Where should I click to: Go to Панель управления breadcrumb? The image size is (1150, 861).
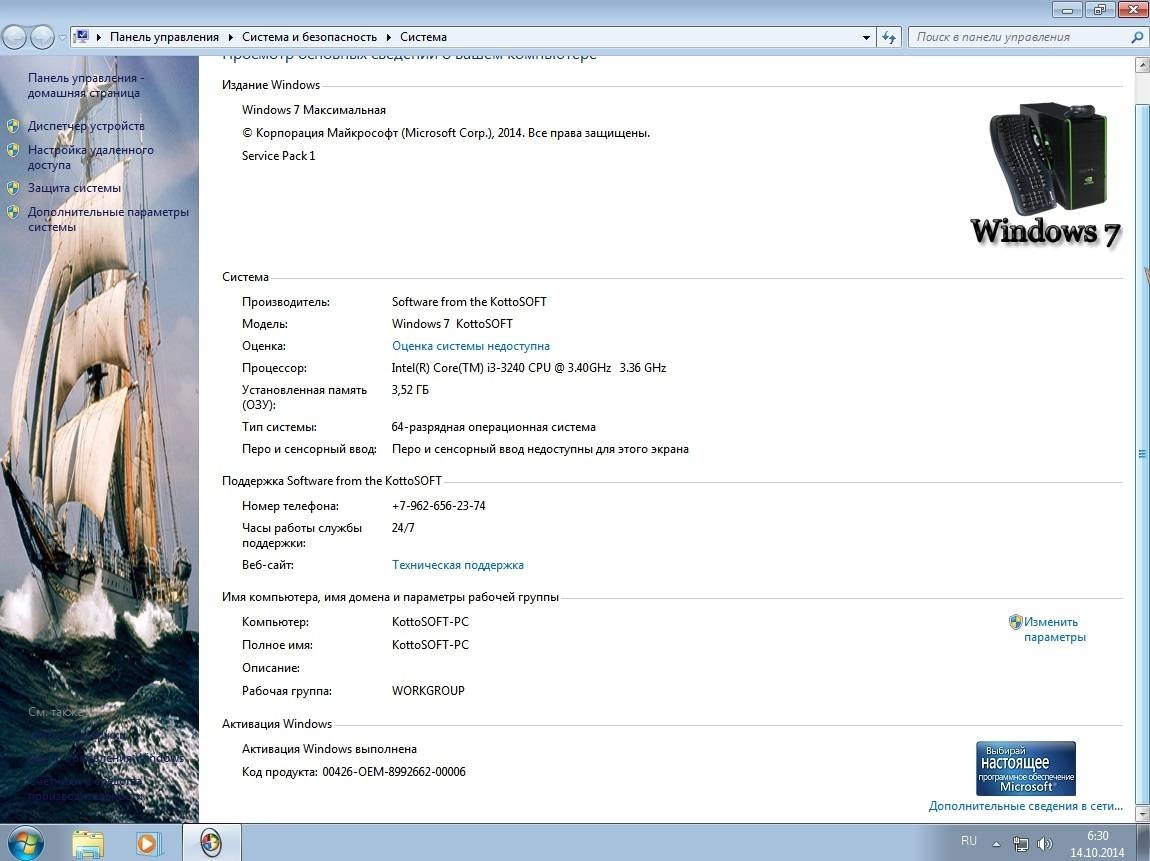tap(164, 37)
